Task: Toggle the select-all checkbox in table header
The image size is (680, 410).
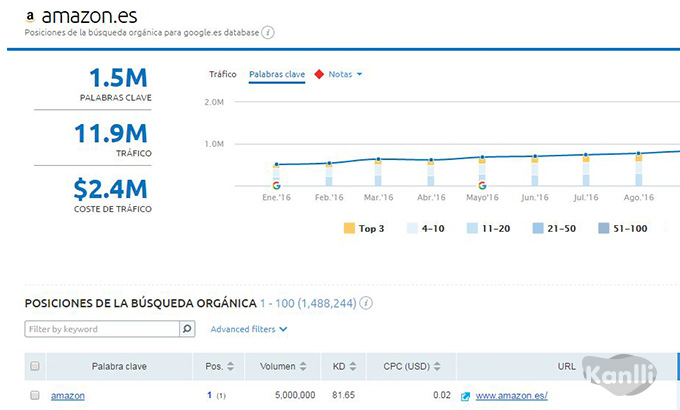Action: tap(35, 366)
